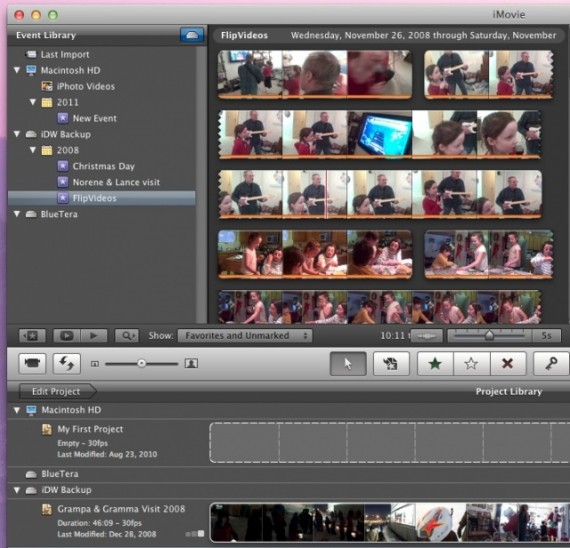
Task: Select the Christmas Day event
Action: click(x=104, y=166)
